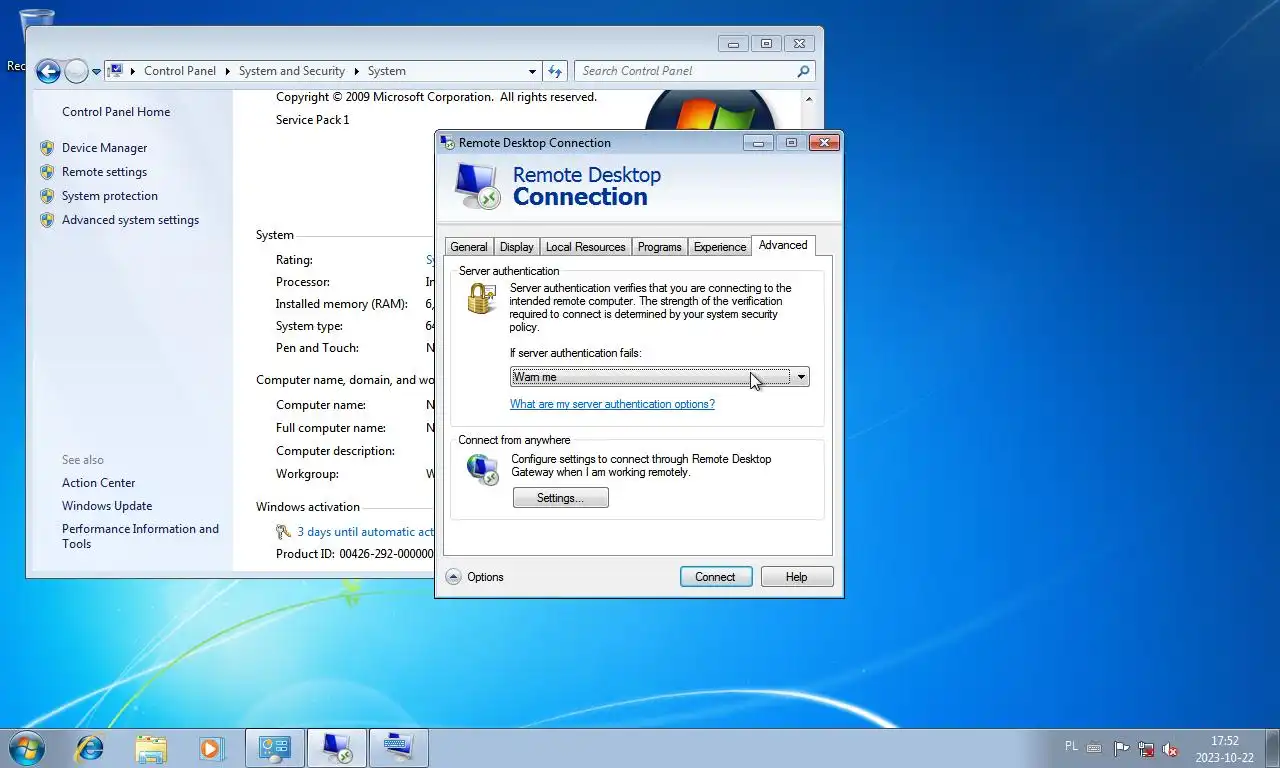Switch to Control Panel taskbar button
This screenshot has height=768, width=1280.
pos(275,748)
